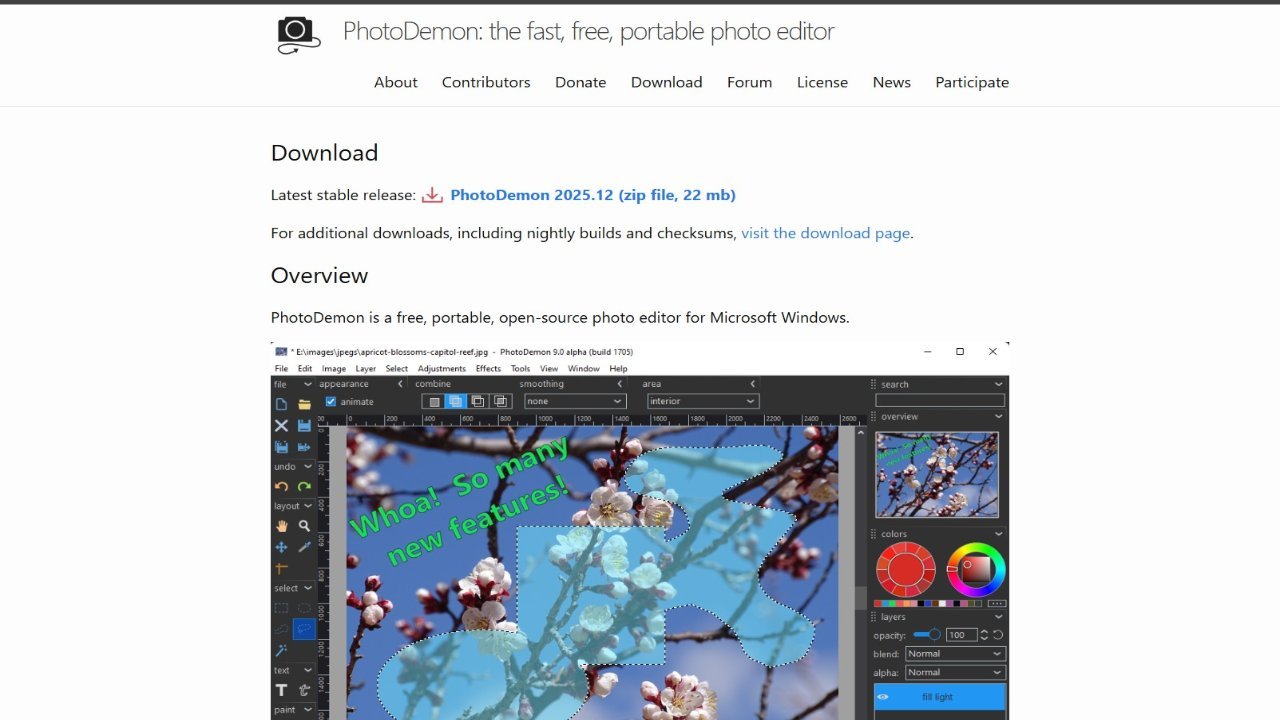Click the green Redo arrow

pyautogui.click(x=304, y=487)
